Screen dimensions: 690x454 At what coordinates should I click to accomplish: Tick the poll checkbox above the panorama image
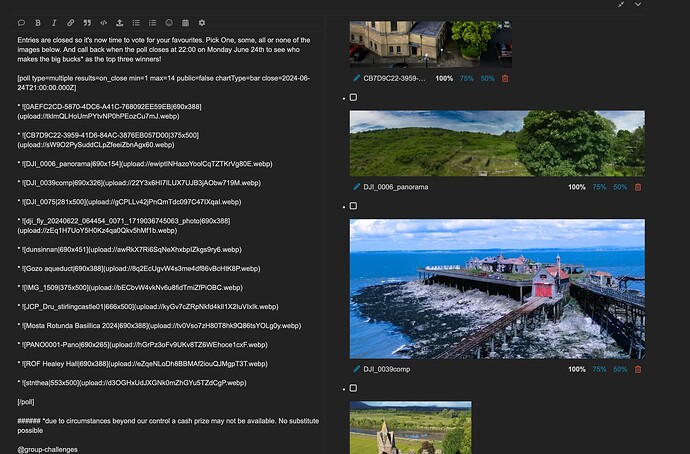[x=353, y=97]
